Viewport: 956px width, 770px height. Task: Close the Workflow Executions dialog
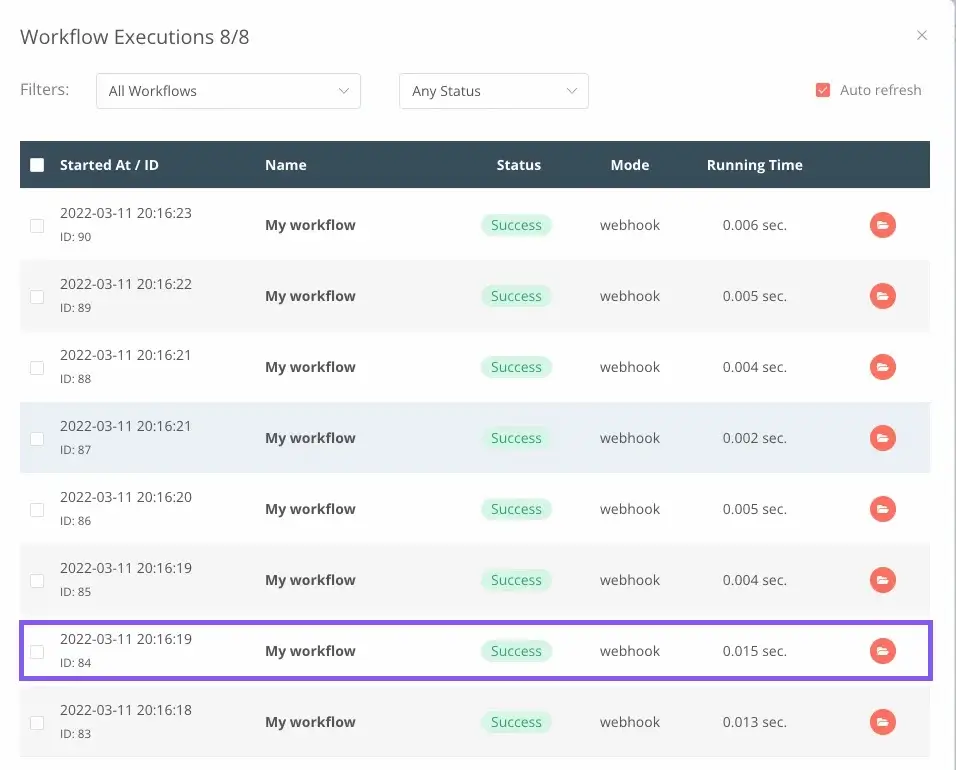(922, 35)
